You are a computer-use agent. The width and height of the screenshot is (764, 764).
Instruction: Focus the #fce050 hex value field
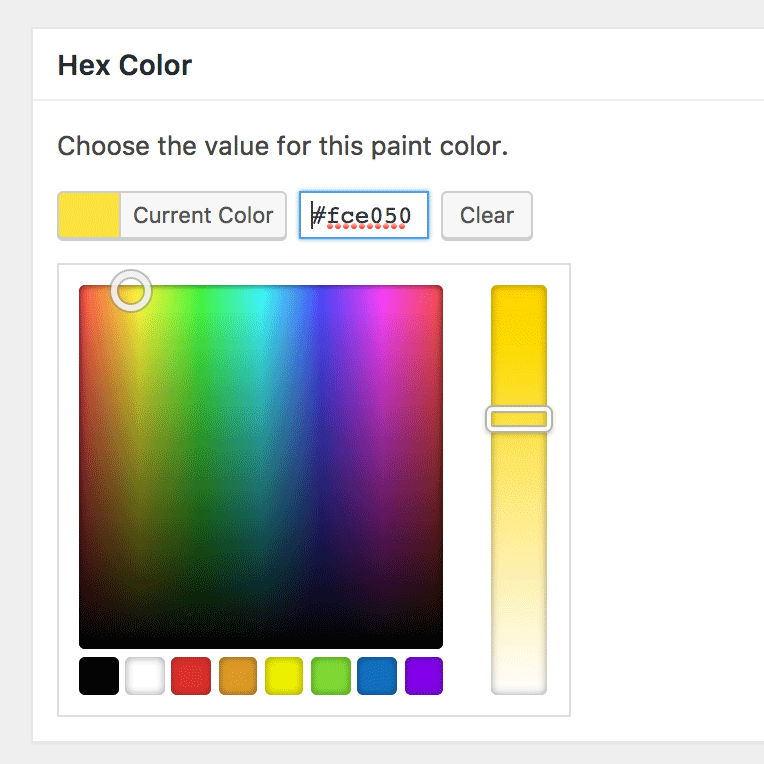[365, 216]
